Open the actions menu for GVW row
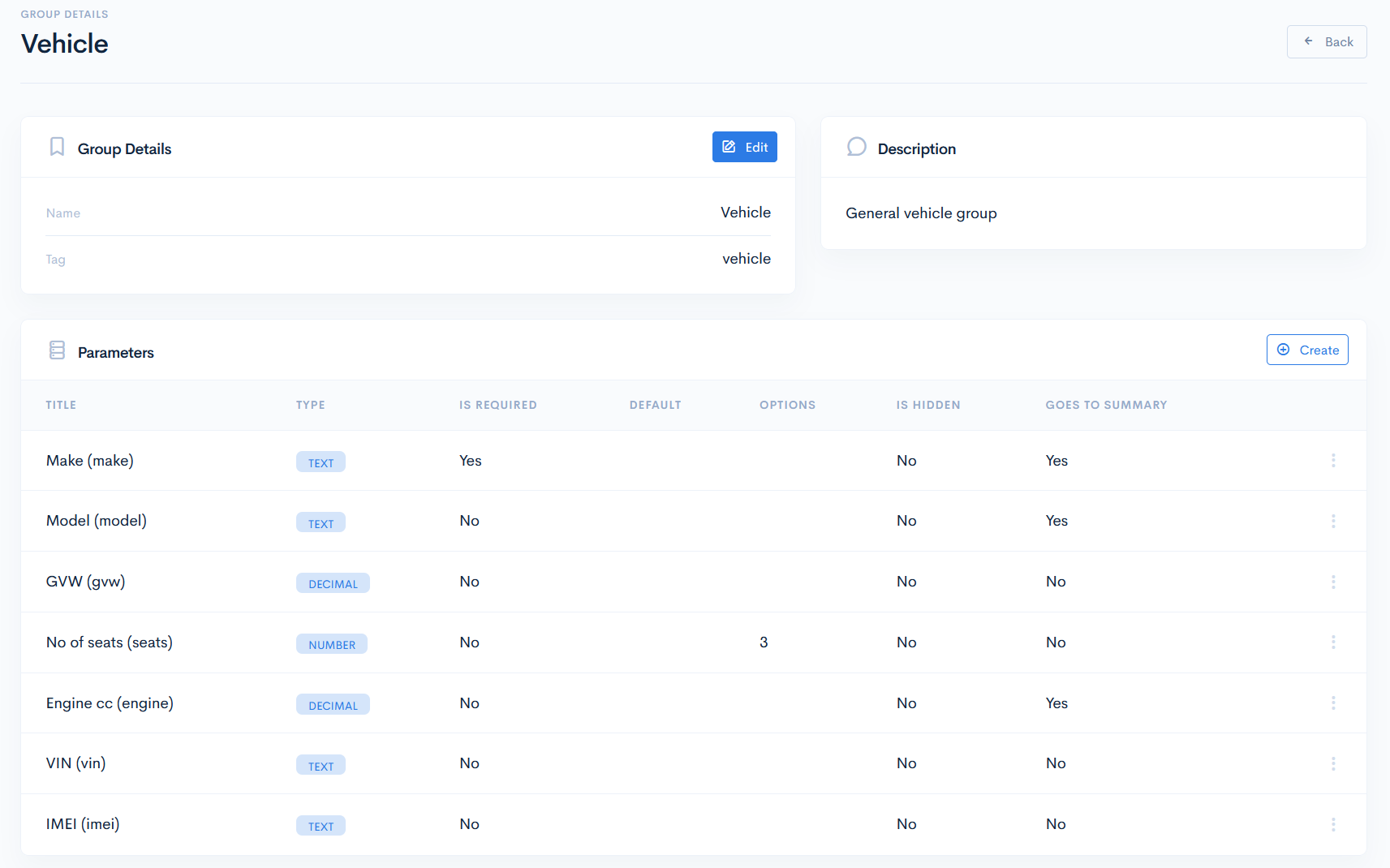 click(x=1332, y=582)
